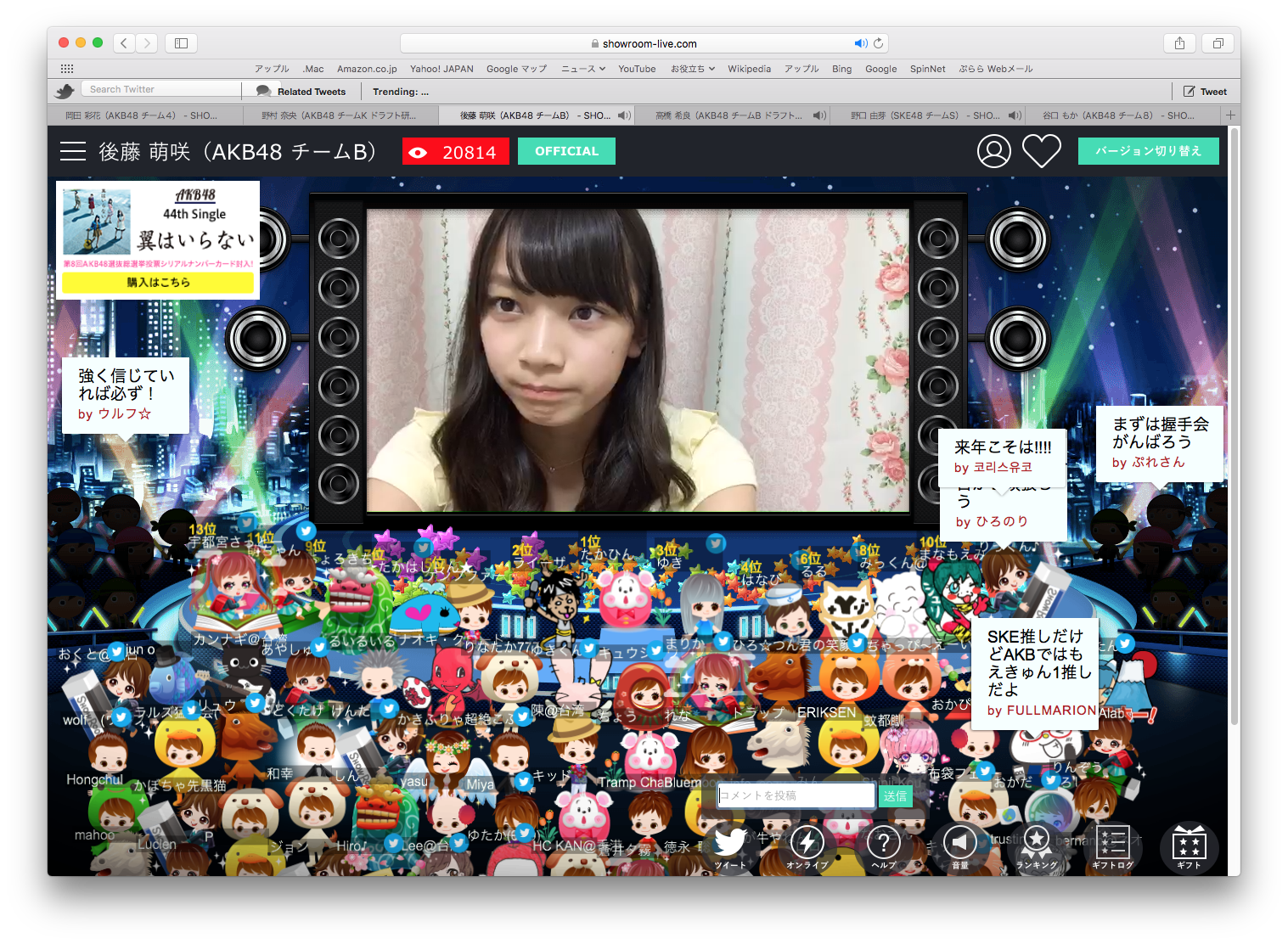
Task: Show all tabs overview icon
Action: click(x=1218, y=42)
